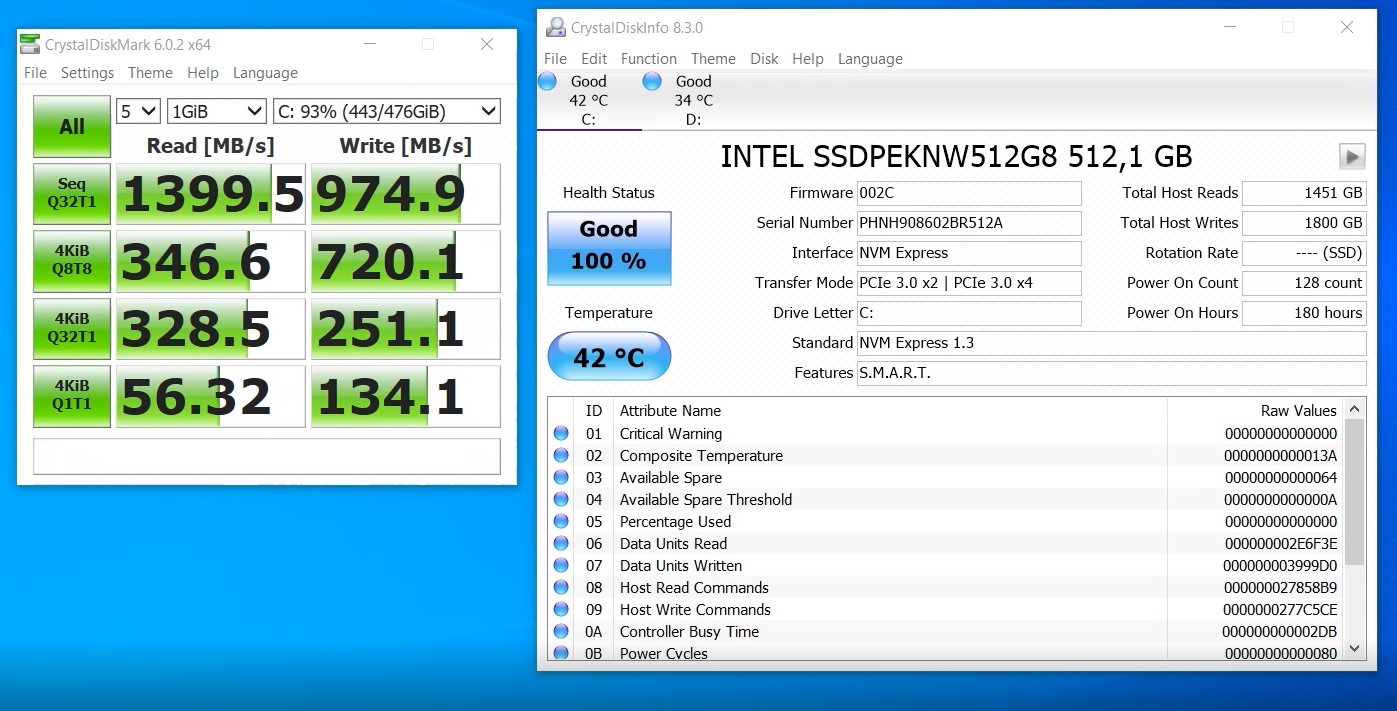Screen dimensions: 1397x711
Task: Open CrystalDiskInfo File menu
Action: pyautogui.click(x=556, y=59)
